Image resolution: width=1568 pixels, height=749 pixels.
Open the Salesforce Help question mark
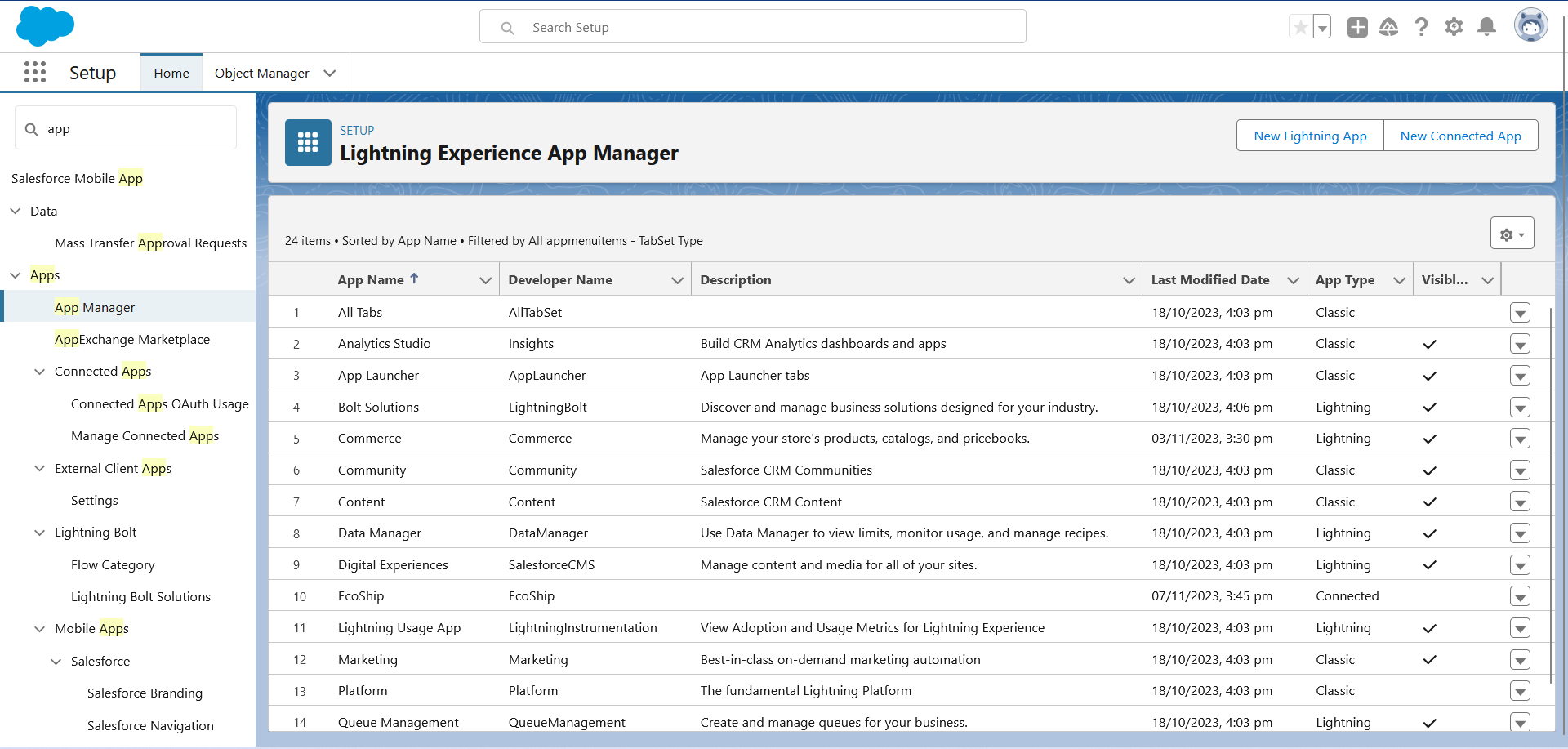1421,27
